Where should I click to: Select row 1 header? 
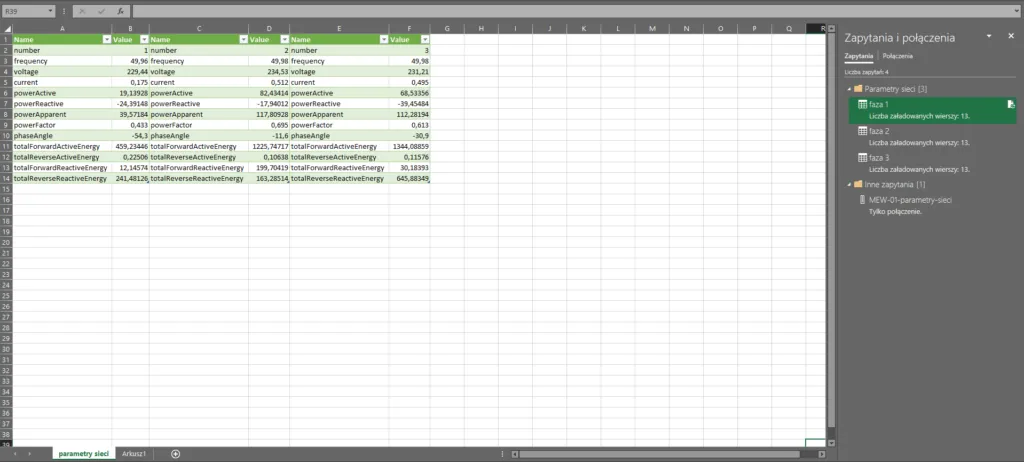tap(6, 39)
